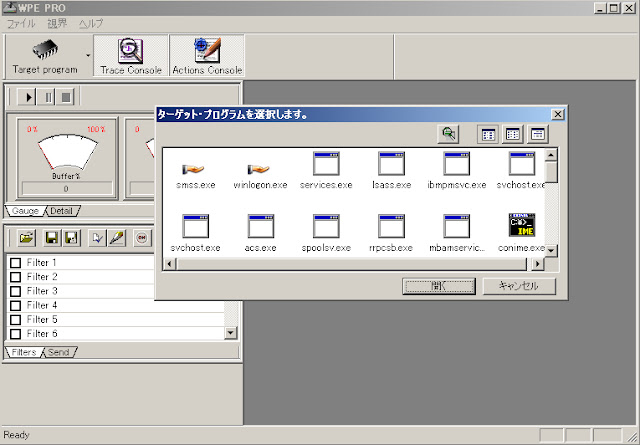Close the target program dialog

558,114
